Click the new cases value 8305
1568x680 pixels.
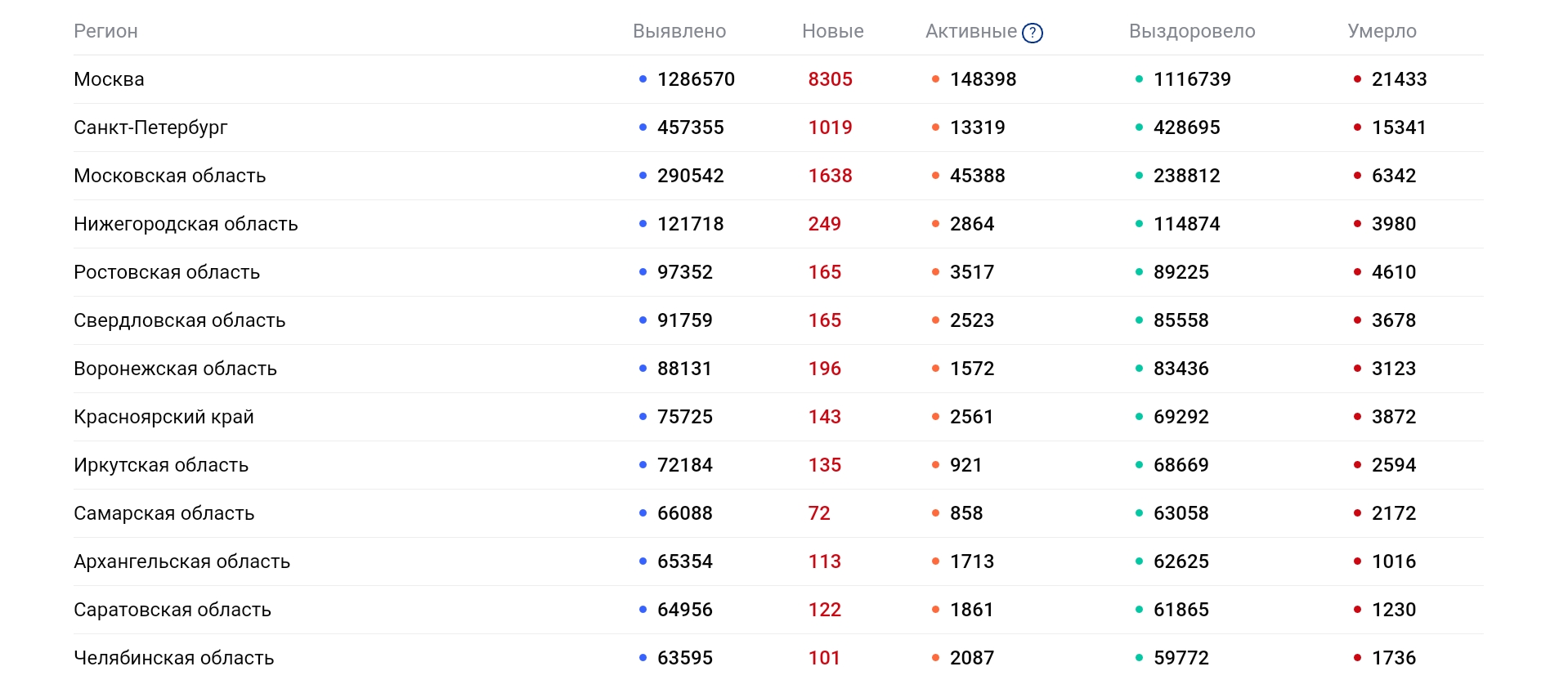(x=830, y=79)
